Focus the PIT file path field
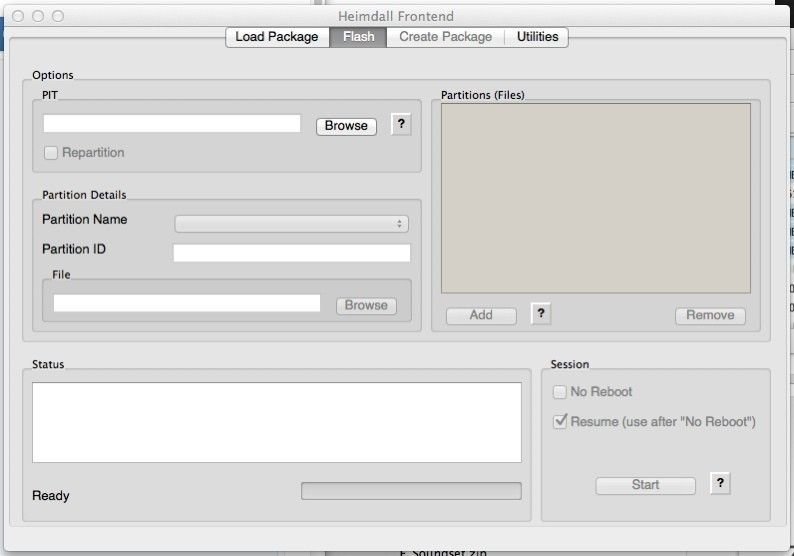 click(x=172, y=124)
